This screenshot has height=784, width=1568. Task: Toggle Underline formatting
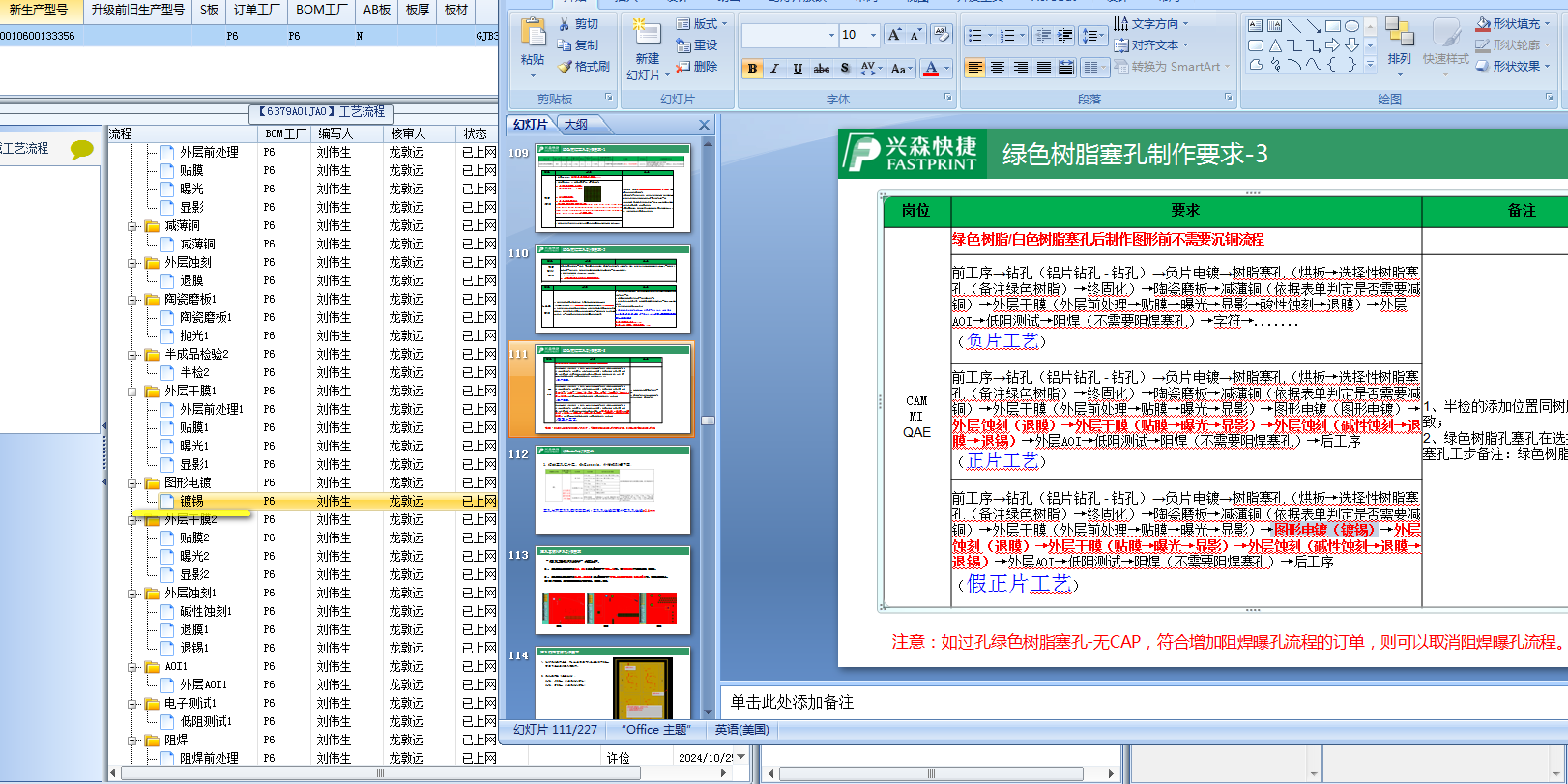click(x=798, y=69)
